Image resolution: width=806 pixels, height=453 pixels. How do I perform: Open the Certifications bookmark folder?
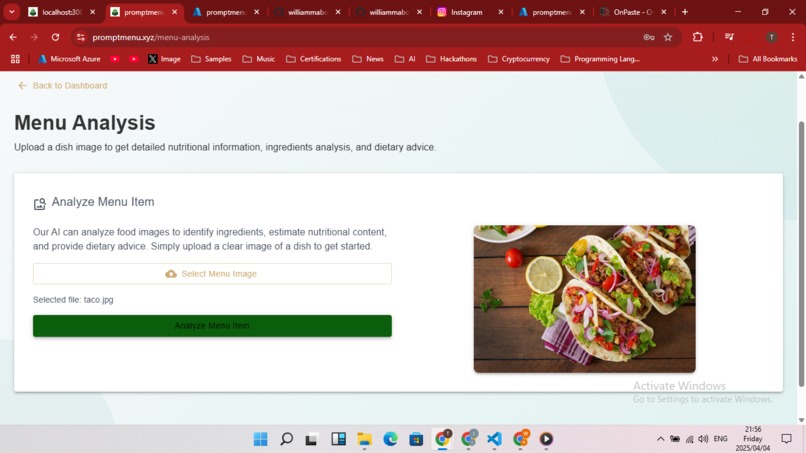(x=314, y=59)
